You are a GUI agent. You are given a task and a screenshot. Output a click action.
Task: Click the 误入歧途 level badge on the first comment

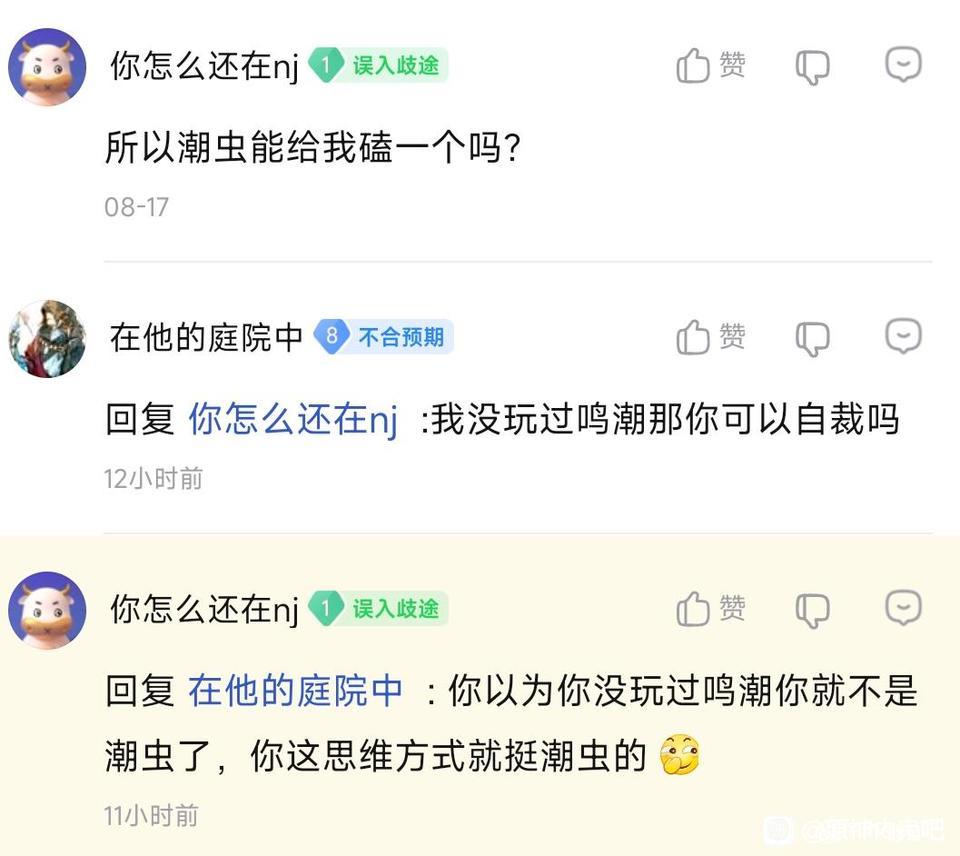click(379, 66)
